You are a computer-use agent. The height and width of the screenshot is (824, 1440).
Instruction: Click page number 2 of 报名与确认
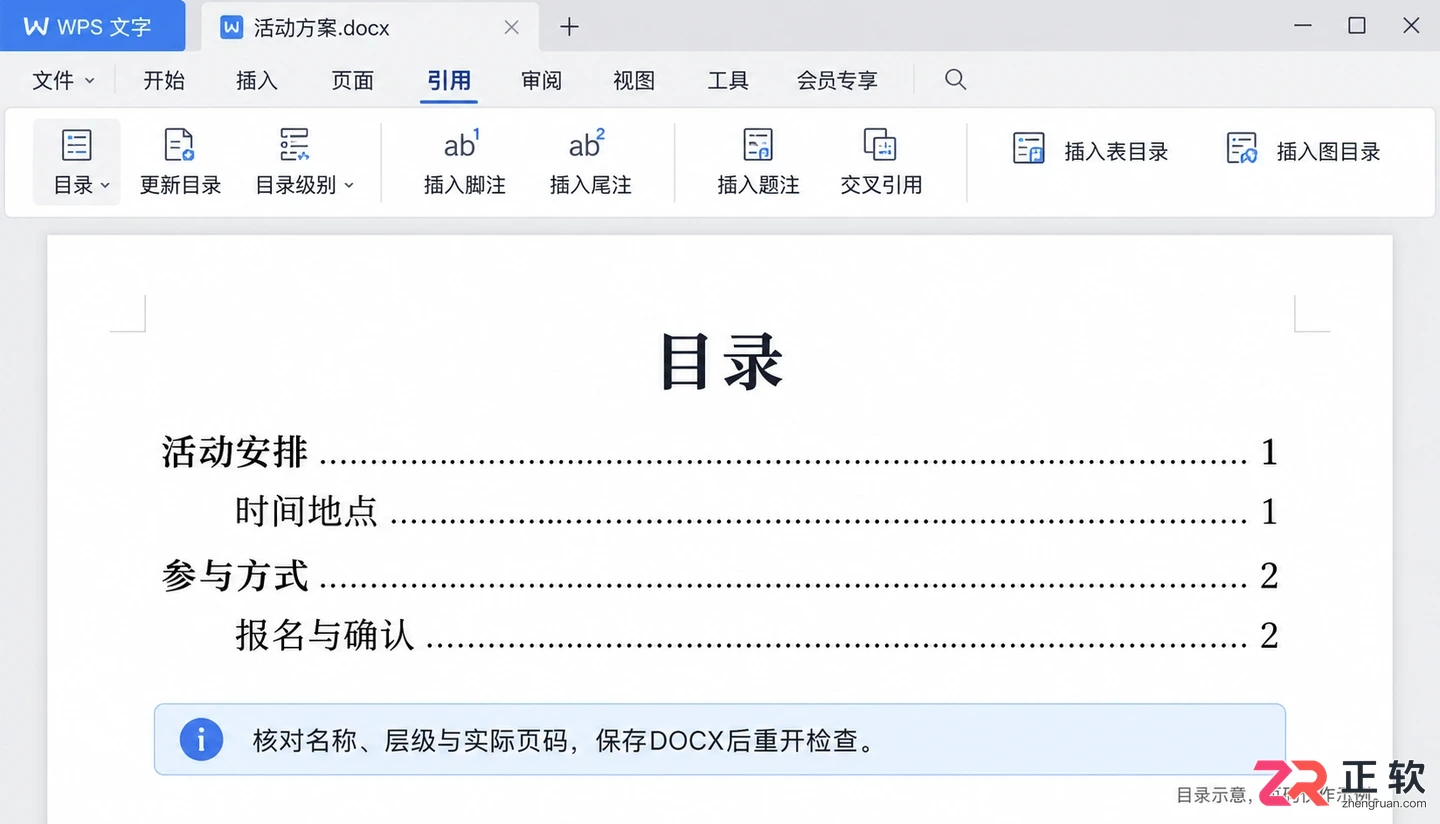1269,635
